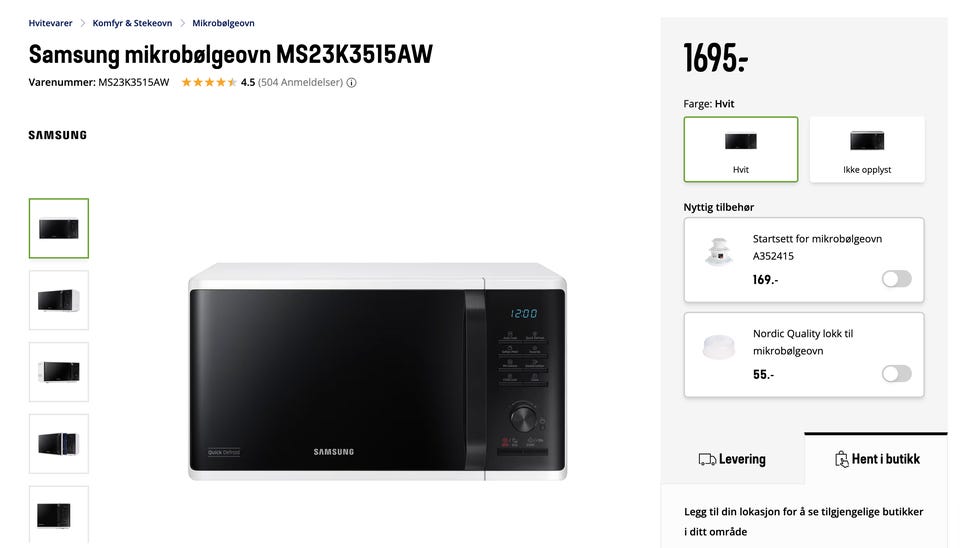Select the fourth thumbnail with open-door view
The image size is (960, 548).
click(x=59, y=444)
